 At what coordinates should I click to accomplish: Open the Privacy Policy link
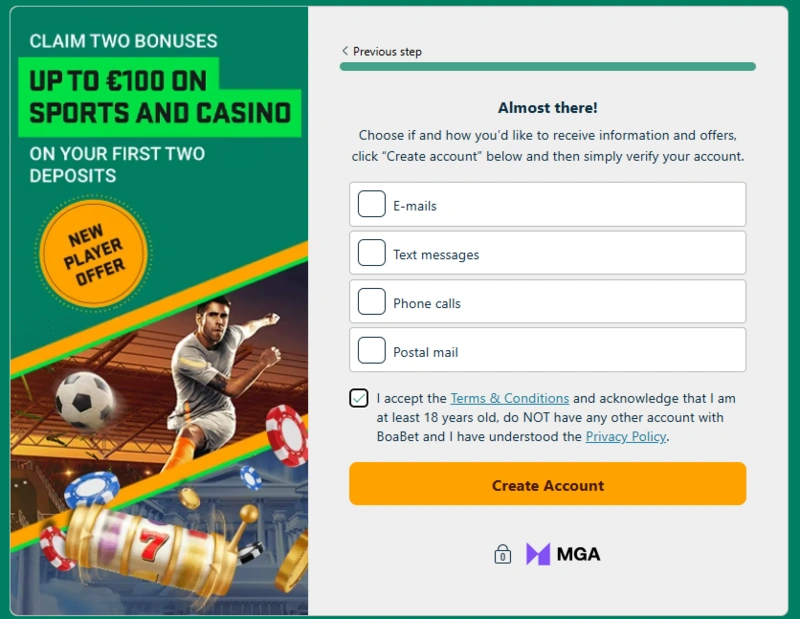pos(625,437)
